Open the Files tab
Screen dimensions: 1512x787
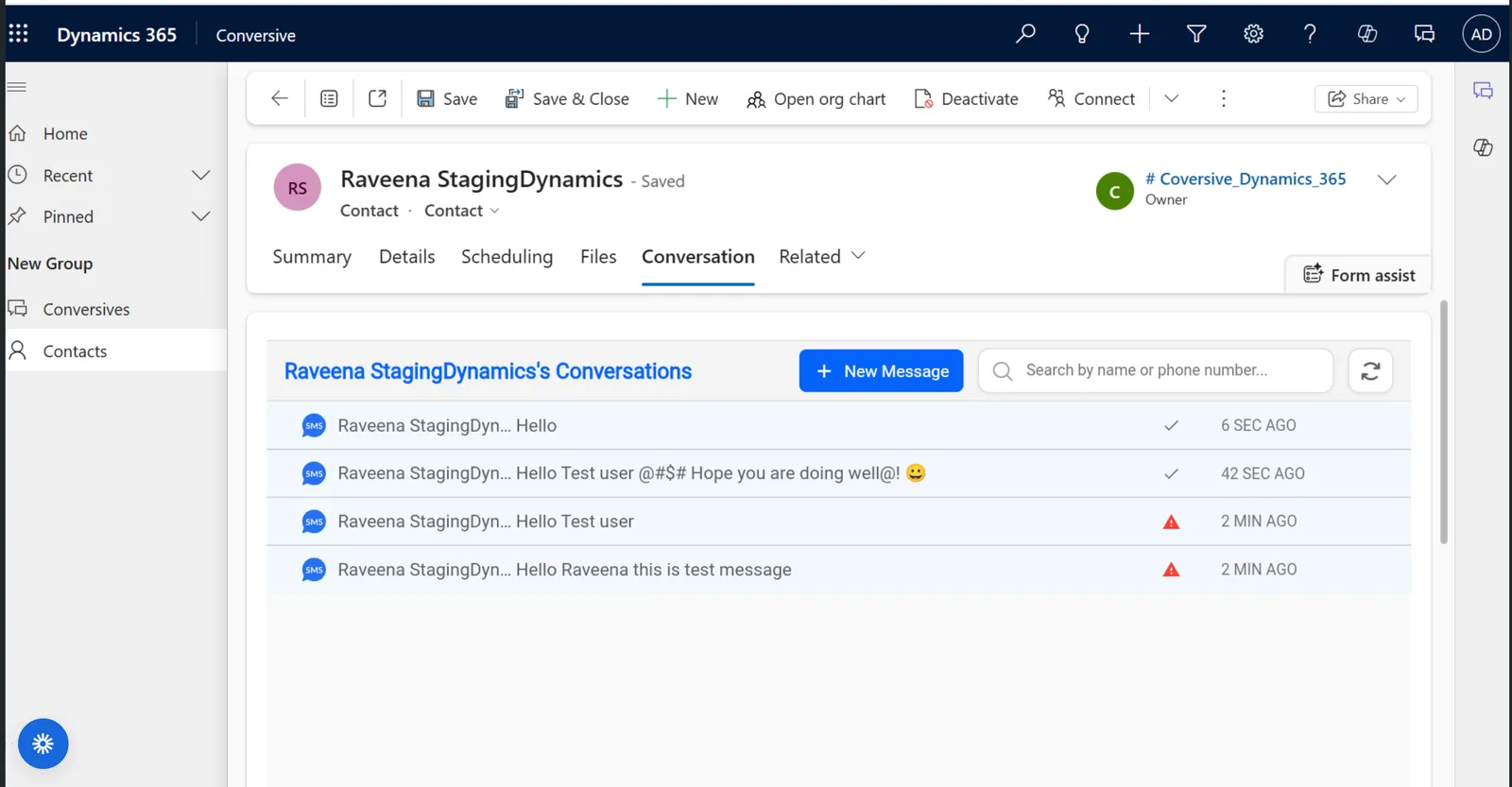pos(598,257)
